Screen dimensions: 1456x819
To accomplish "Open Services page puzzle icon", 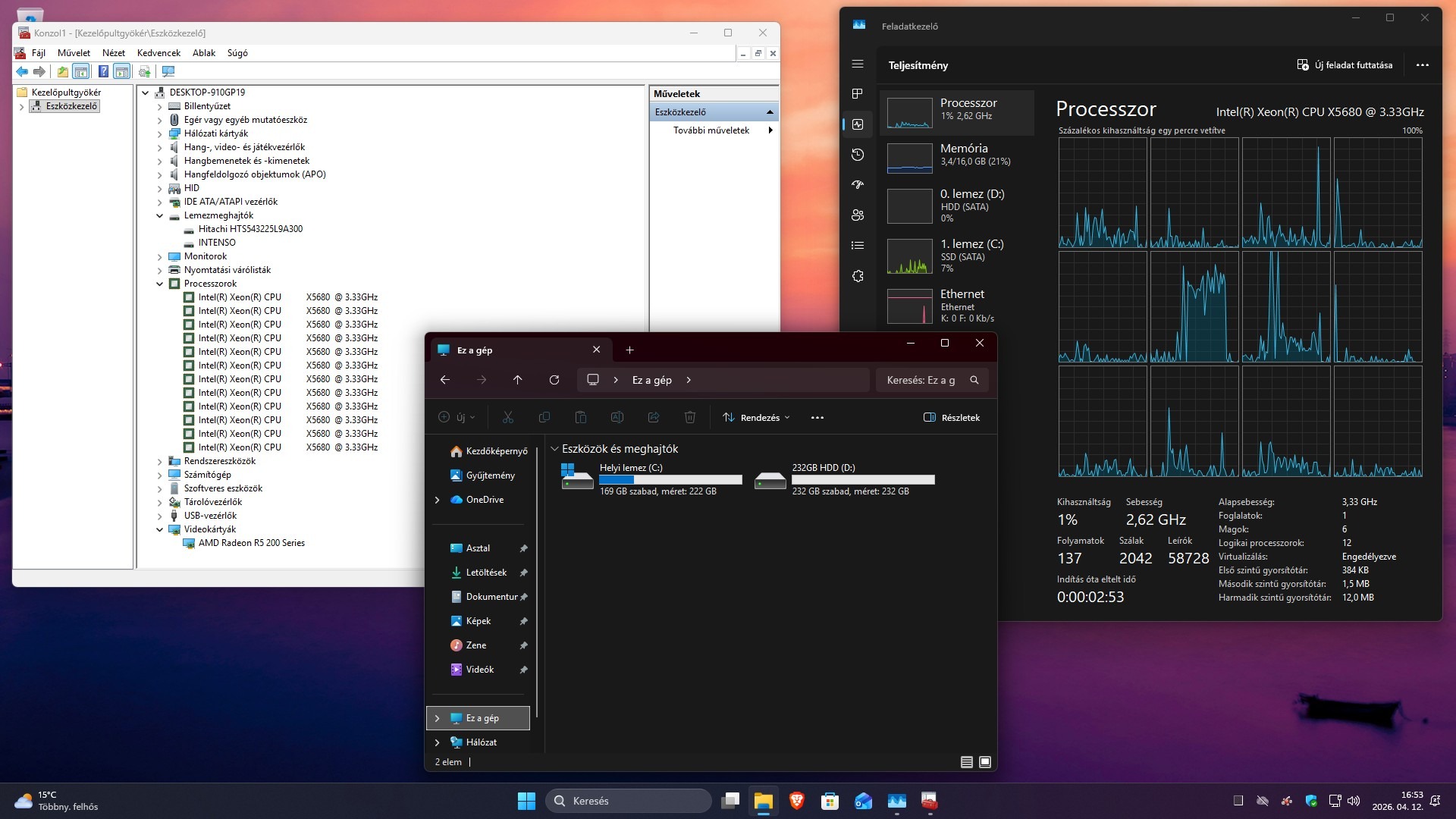I will [x=858, y=276].
